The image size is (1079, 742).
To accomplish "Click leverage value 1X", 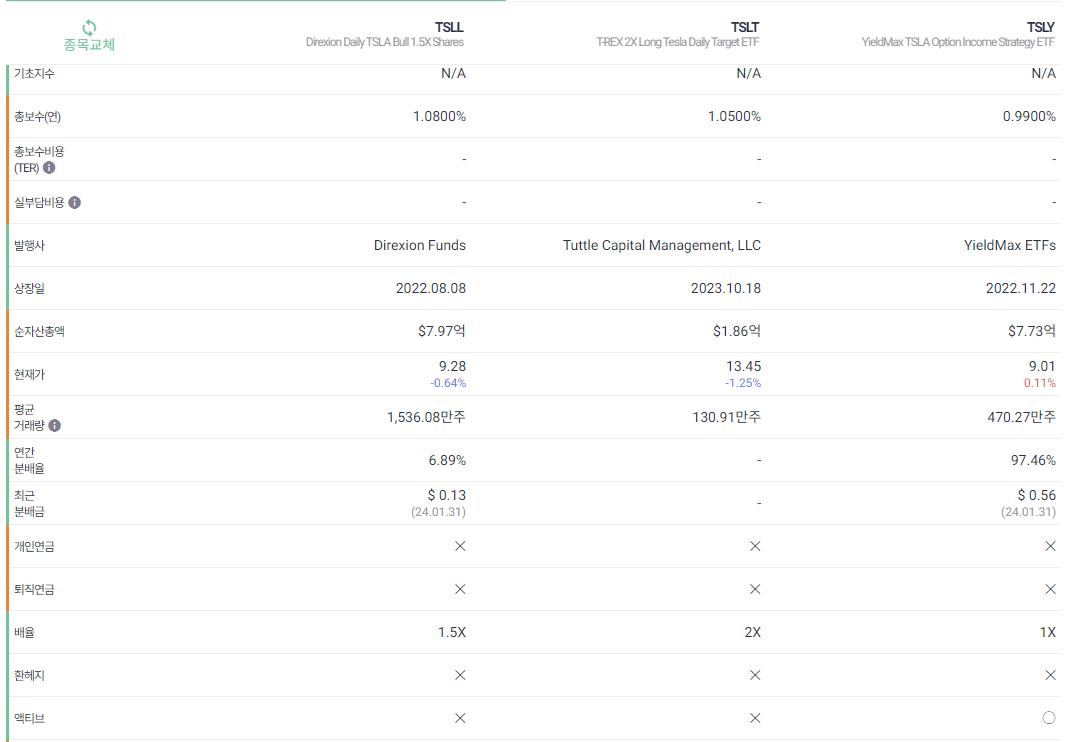I will [1047, 633].
